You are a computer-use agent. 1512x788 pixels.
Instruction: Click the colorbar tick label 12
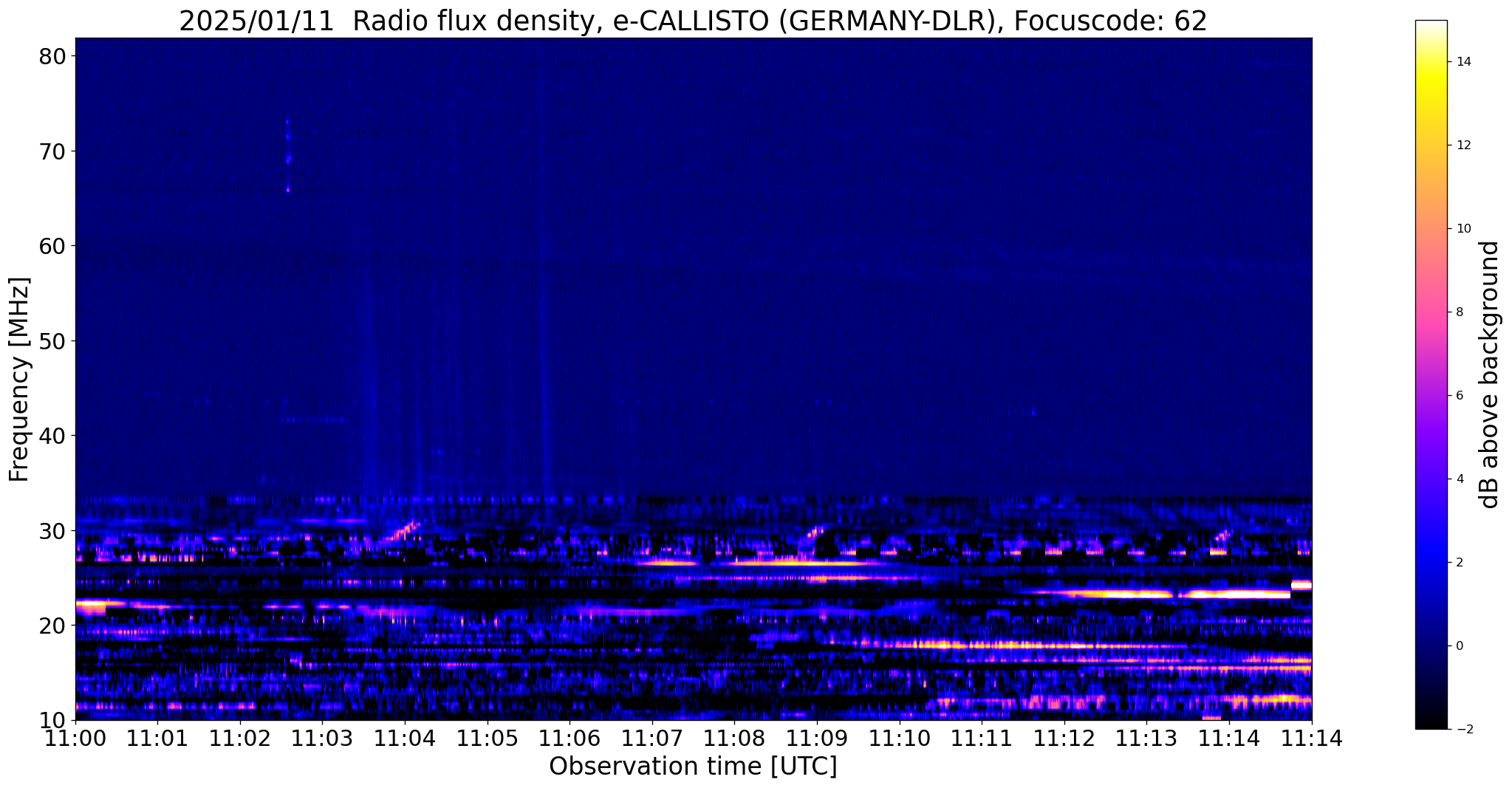[1463, 145]
